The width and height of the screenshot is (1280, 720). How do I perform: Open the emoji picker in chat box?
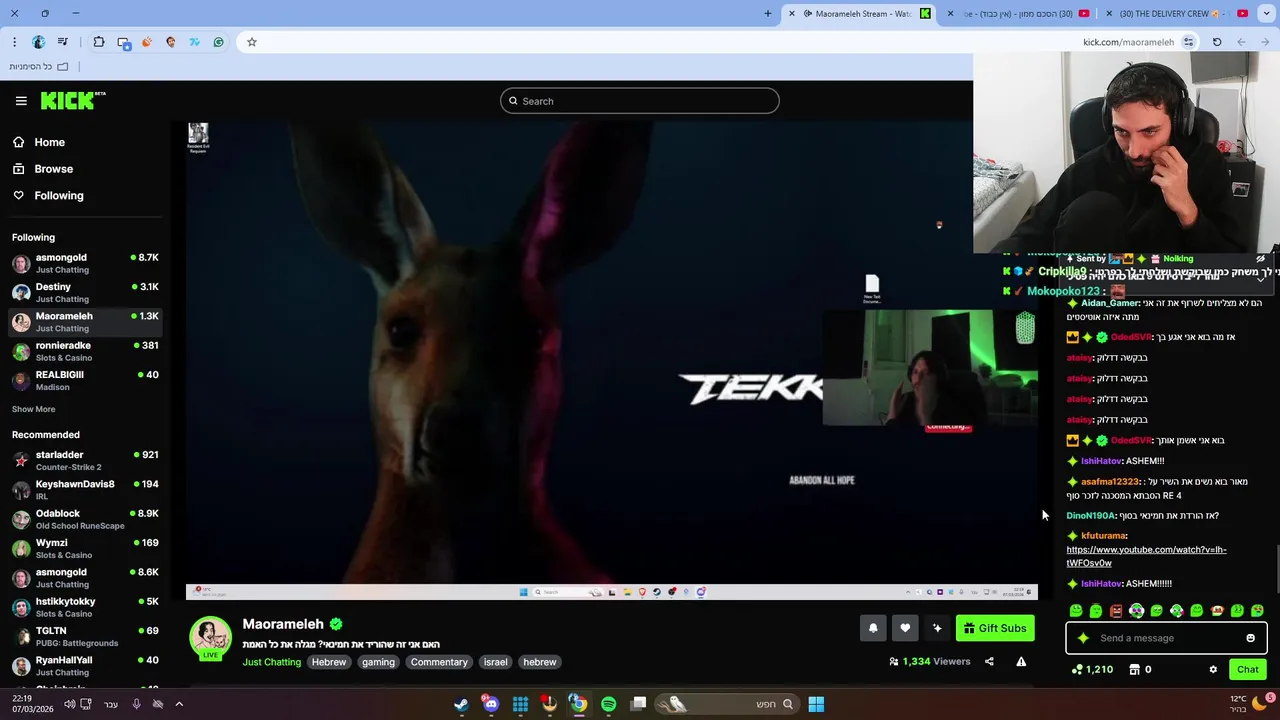1250,638
